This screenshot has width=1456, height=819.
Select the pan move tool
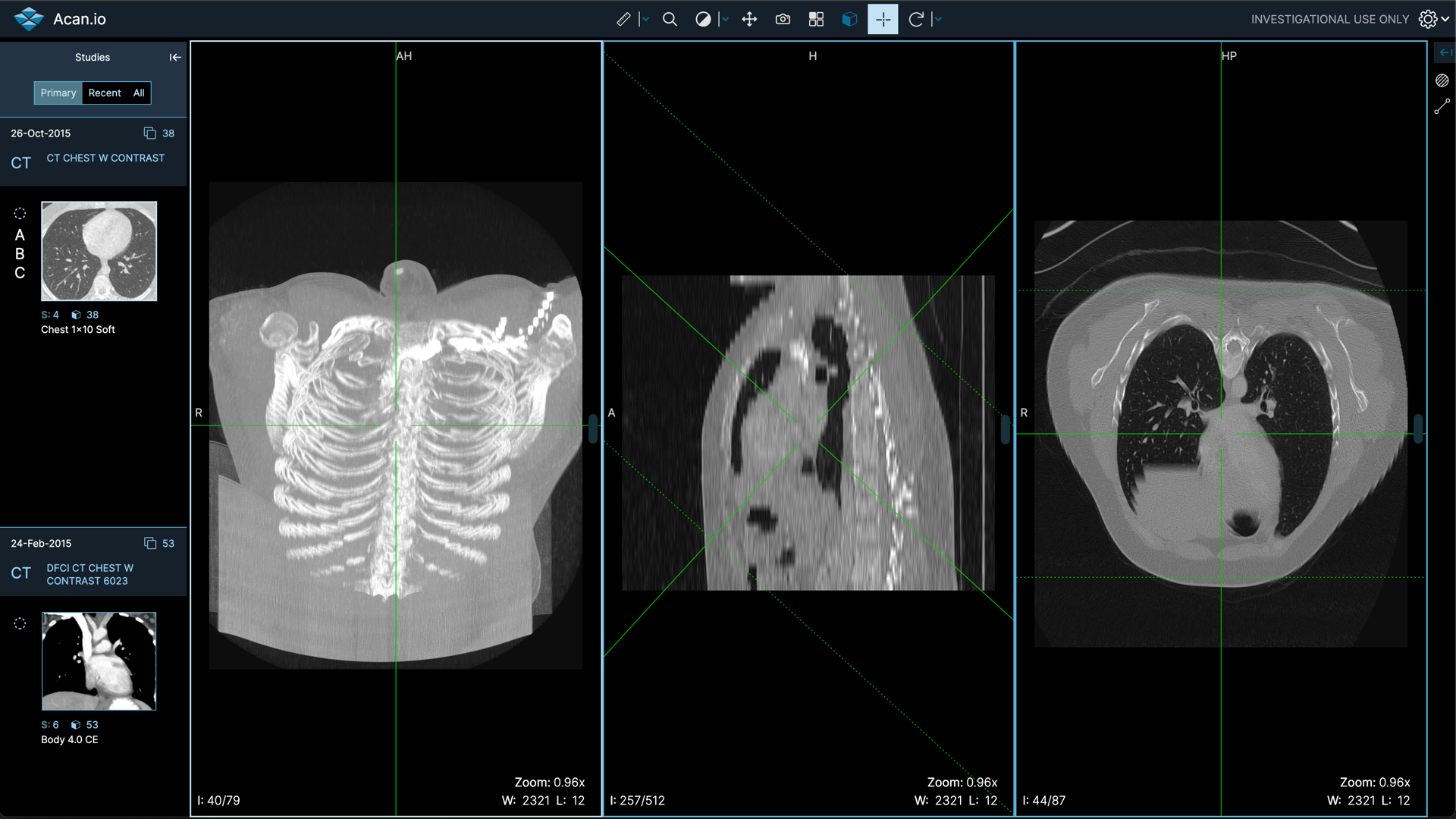point(749,20)
